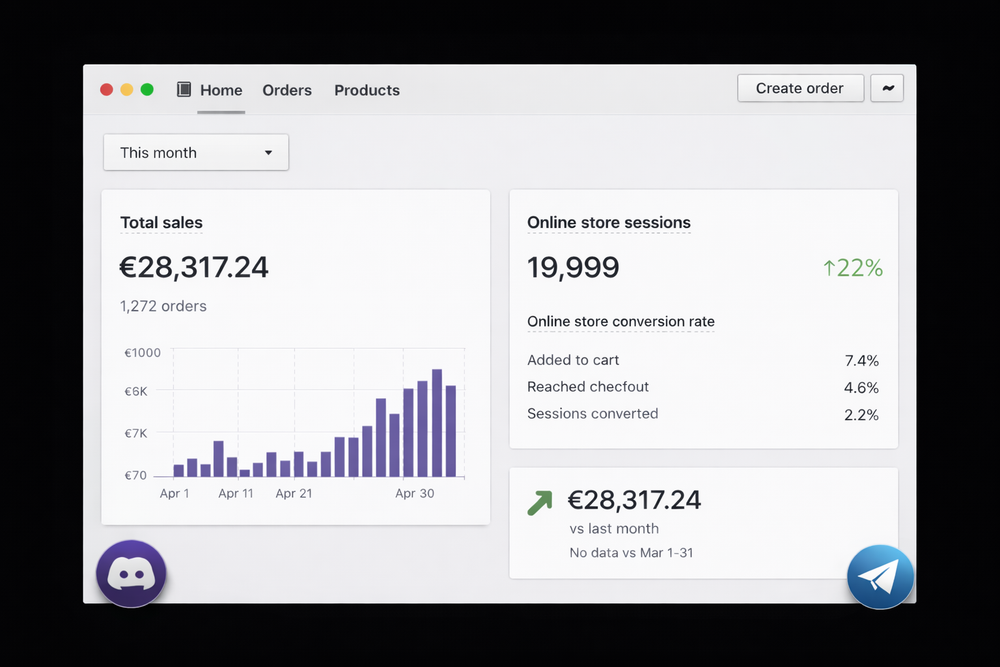Click the green macOS maximize button
This screenshot has width=1000, height=667.
point(147,90)
